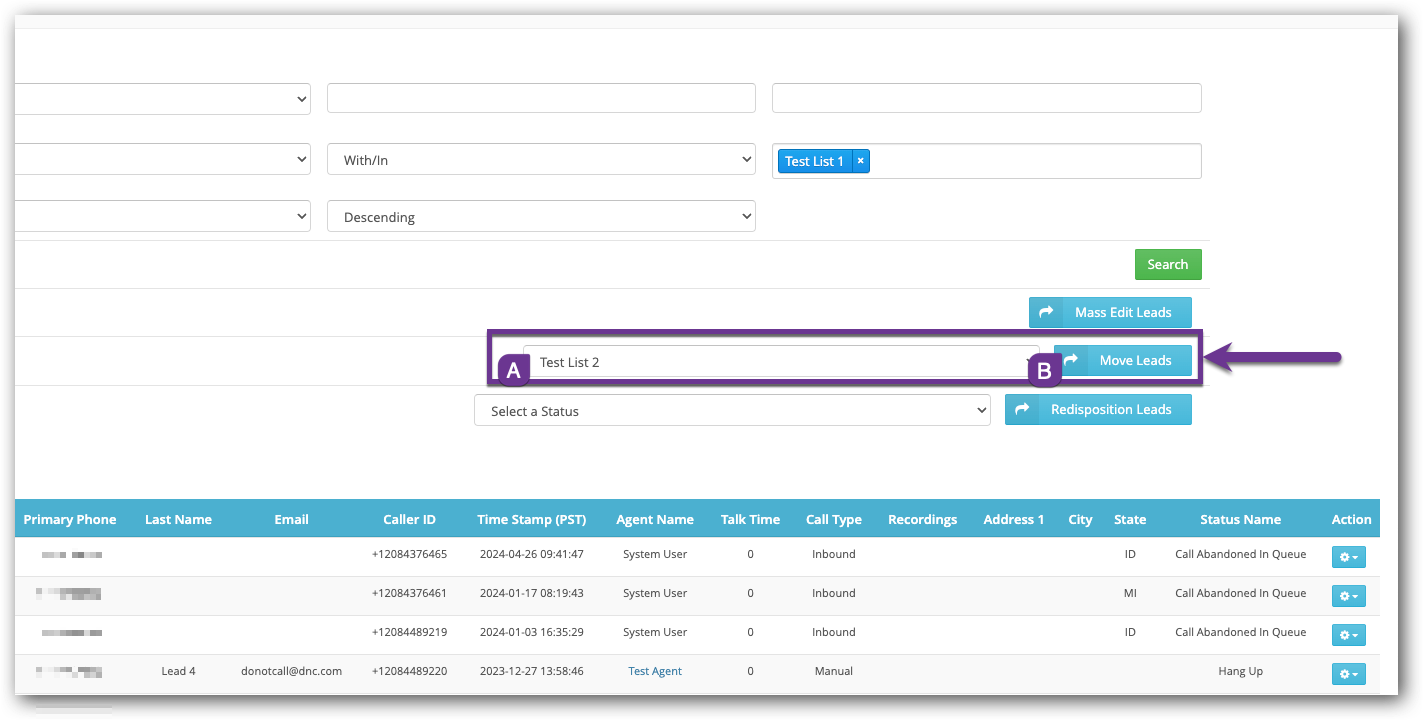
Task: Click the Call Type column header
Action: 833,520
